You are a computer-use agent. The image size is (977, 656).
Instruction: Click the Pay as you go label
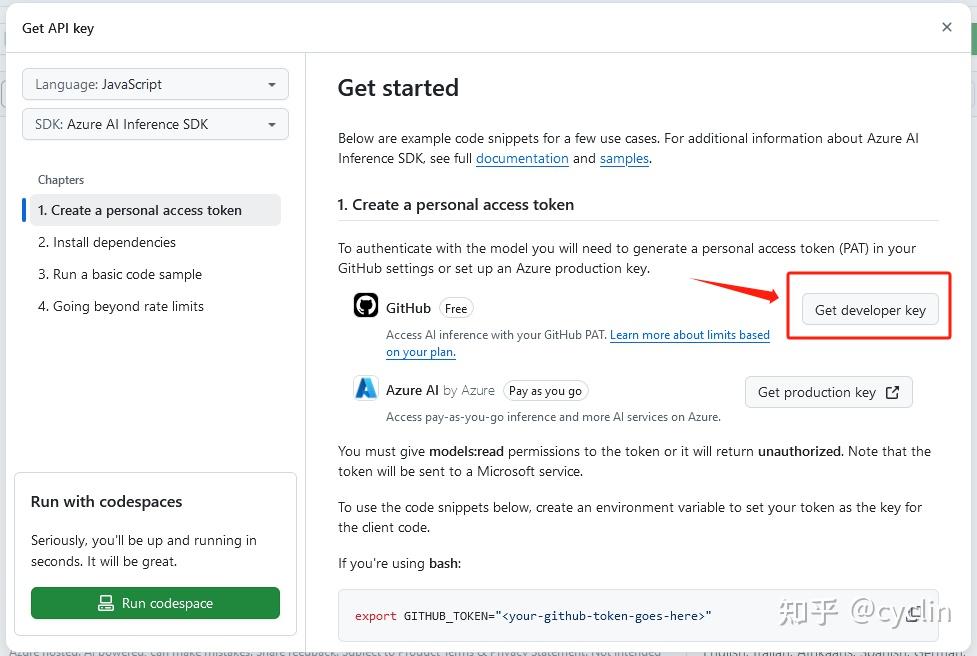[545, 391]
